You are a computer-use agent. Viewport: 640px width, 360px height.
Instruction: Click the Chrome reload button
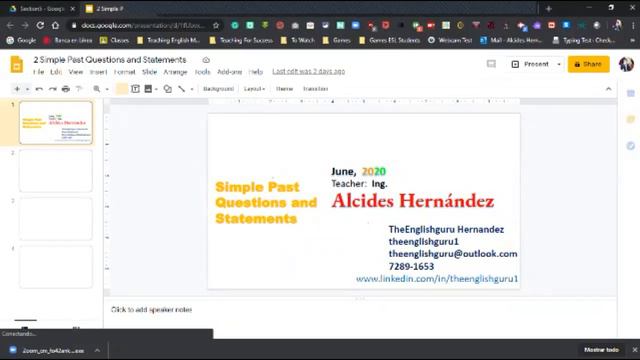click(x=40, y=25)
